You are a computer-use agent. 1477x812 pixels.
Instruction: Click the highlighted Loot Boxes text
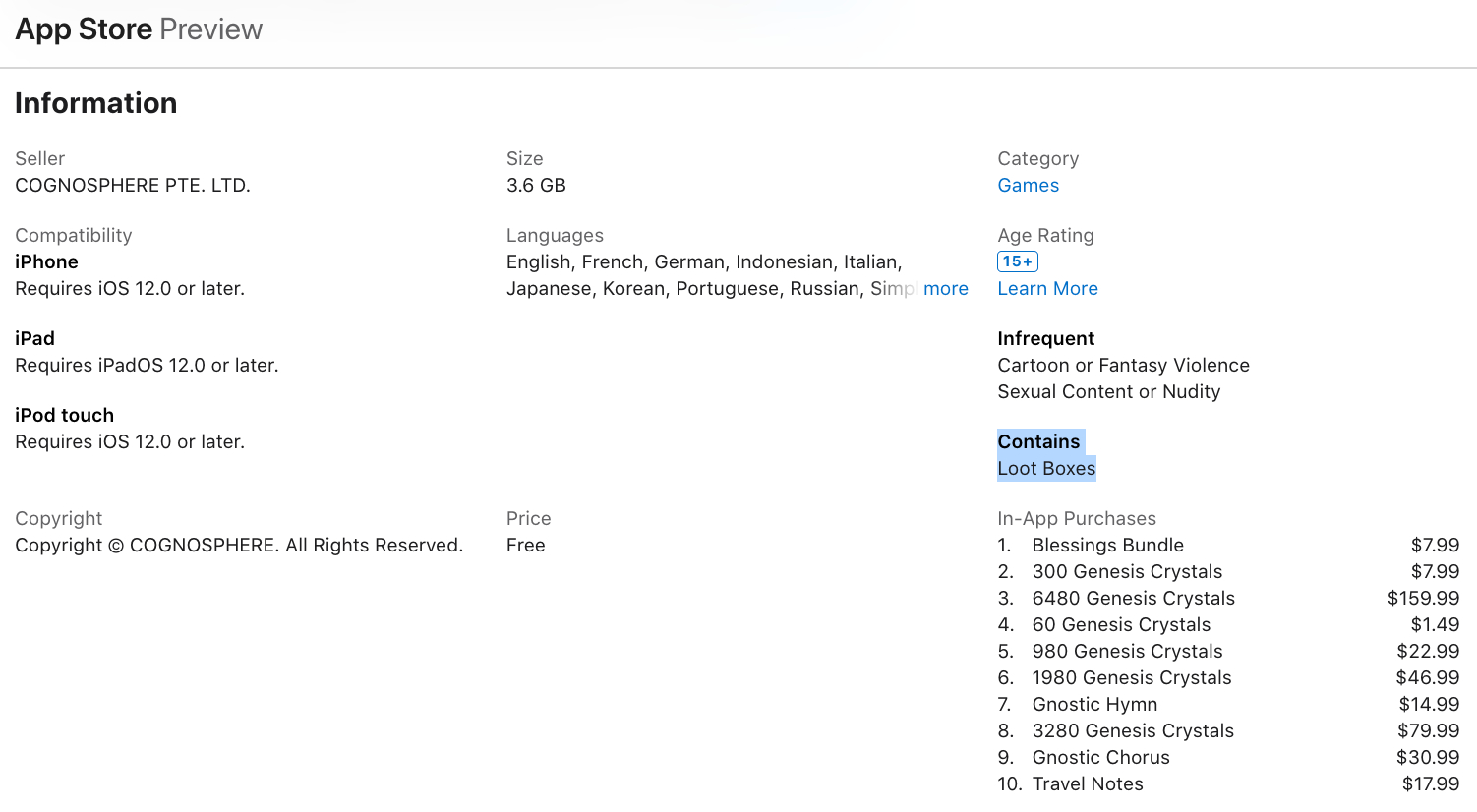1046,469
